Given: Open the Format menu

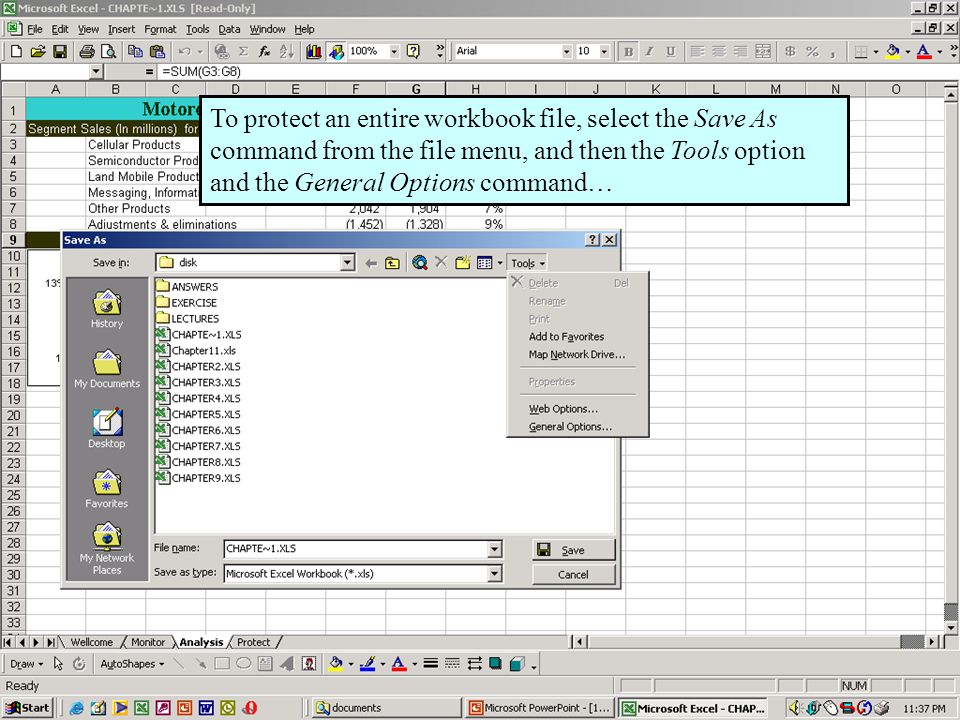Looking at the screenshot, I should pyautogui.click(x=160, y=29).
